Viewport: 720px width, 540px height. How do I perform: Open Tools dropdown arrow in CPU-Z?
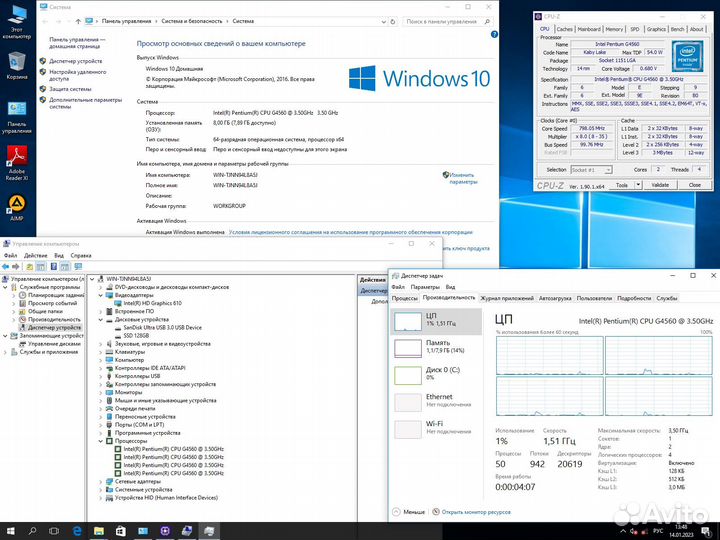[x=638, y=185]
